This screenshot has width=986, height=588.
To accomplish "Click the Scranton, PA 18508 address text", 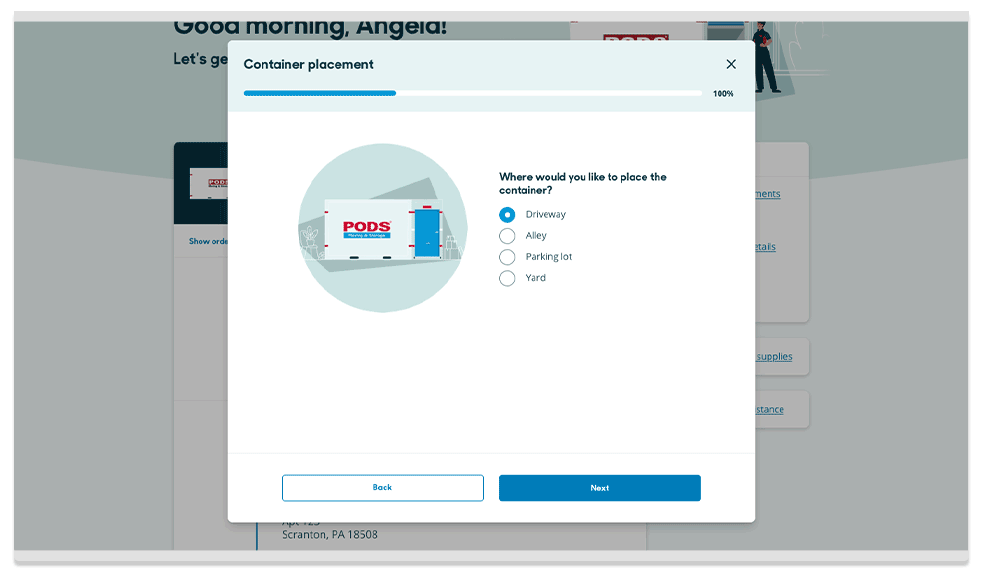I will (x=330, y=535).
